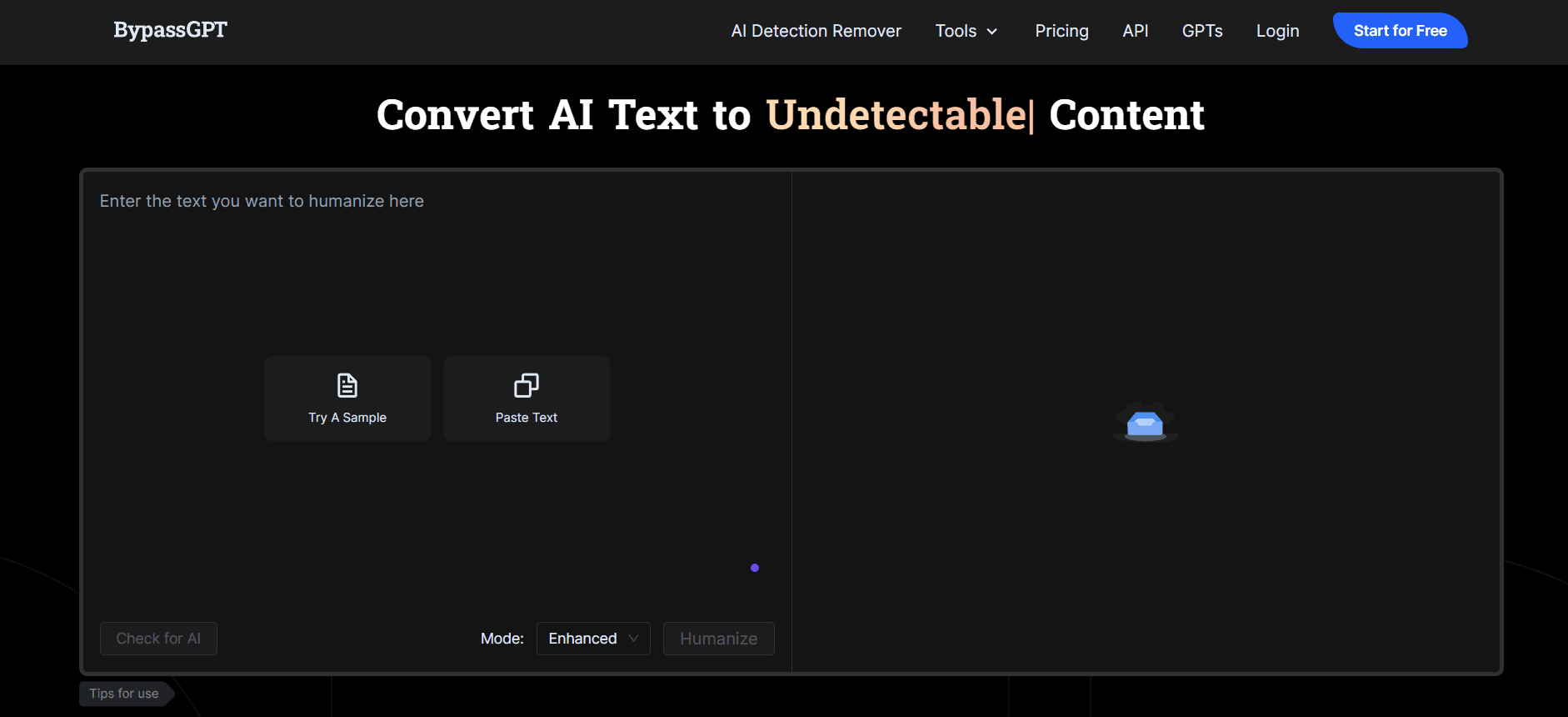
Task: Click the orange Undetectable headline word
Action: pyautogui.click(x=896, y=115)
